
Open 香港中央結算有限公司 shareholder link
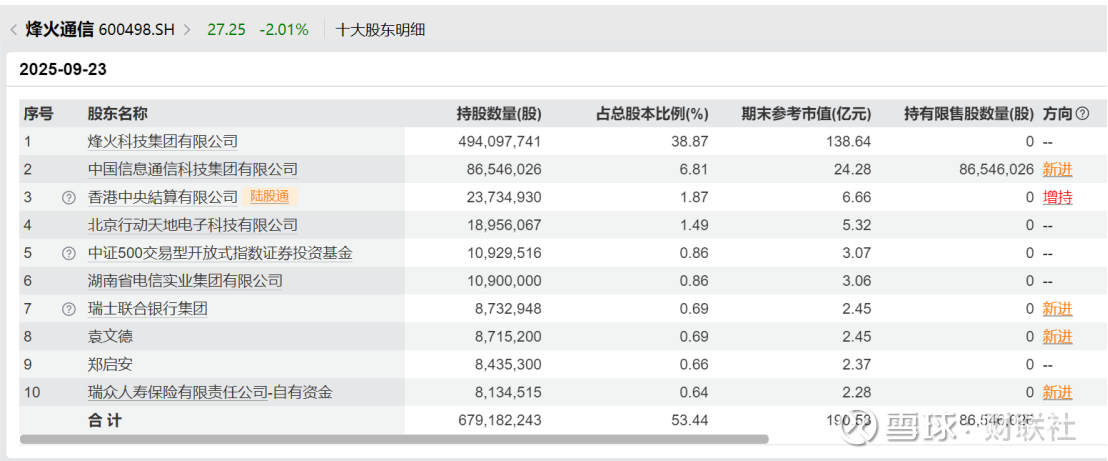(163, 197)
